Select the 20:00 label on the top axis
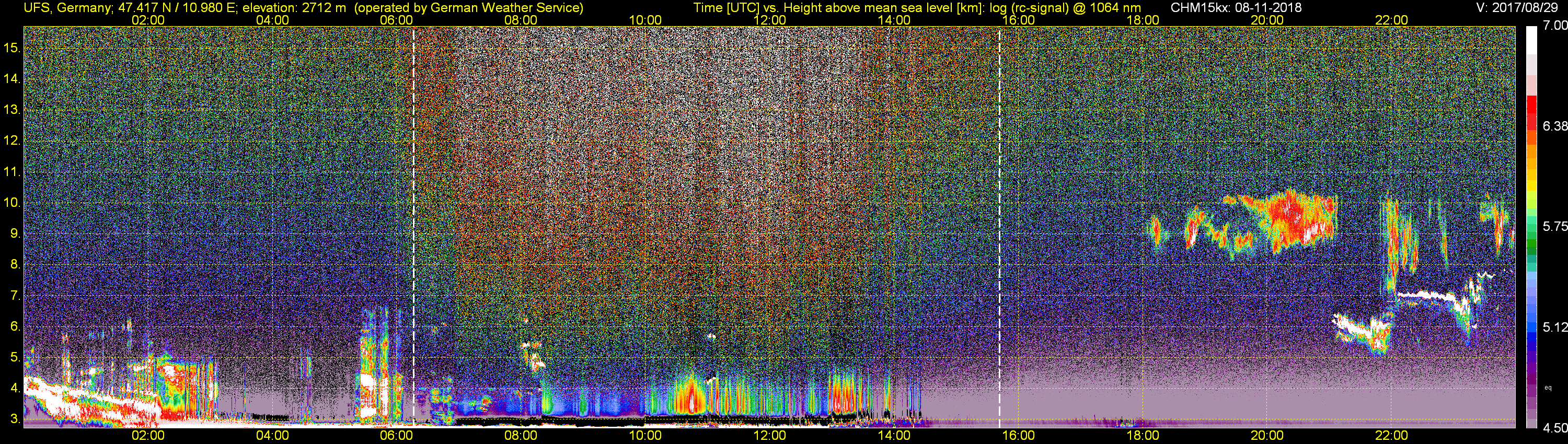This screenshot has width=1568, height=444. click(1267, 20)
